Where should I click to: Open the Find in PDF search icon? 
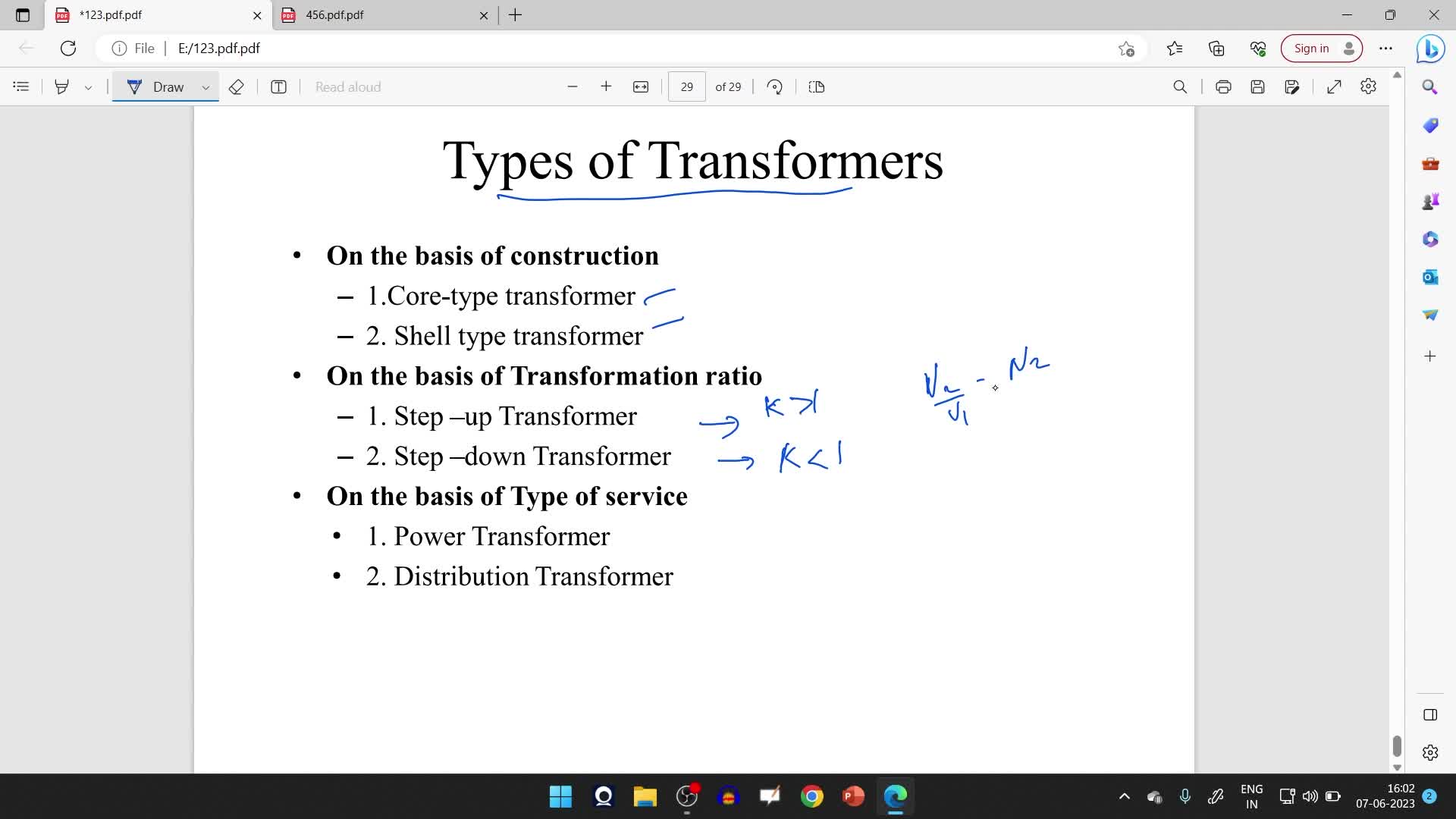1180,87
